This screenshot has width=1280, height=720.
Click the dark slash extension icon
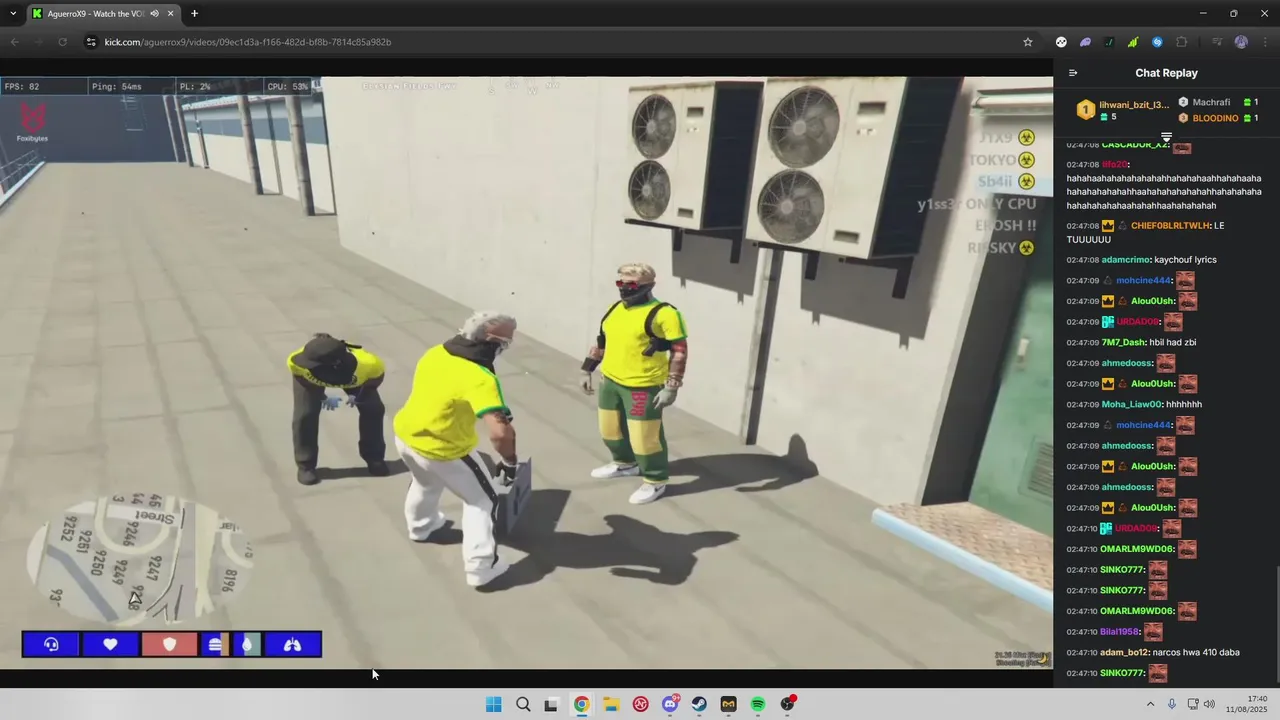pyautogui.click(x=1109, y=42)
